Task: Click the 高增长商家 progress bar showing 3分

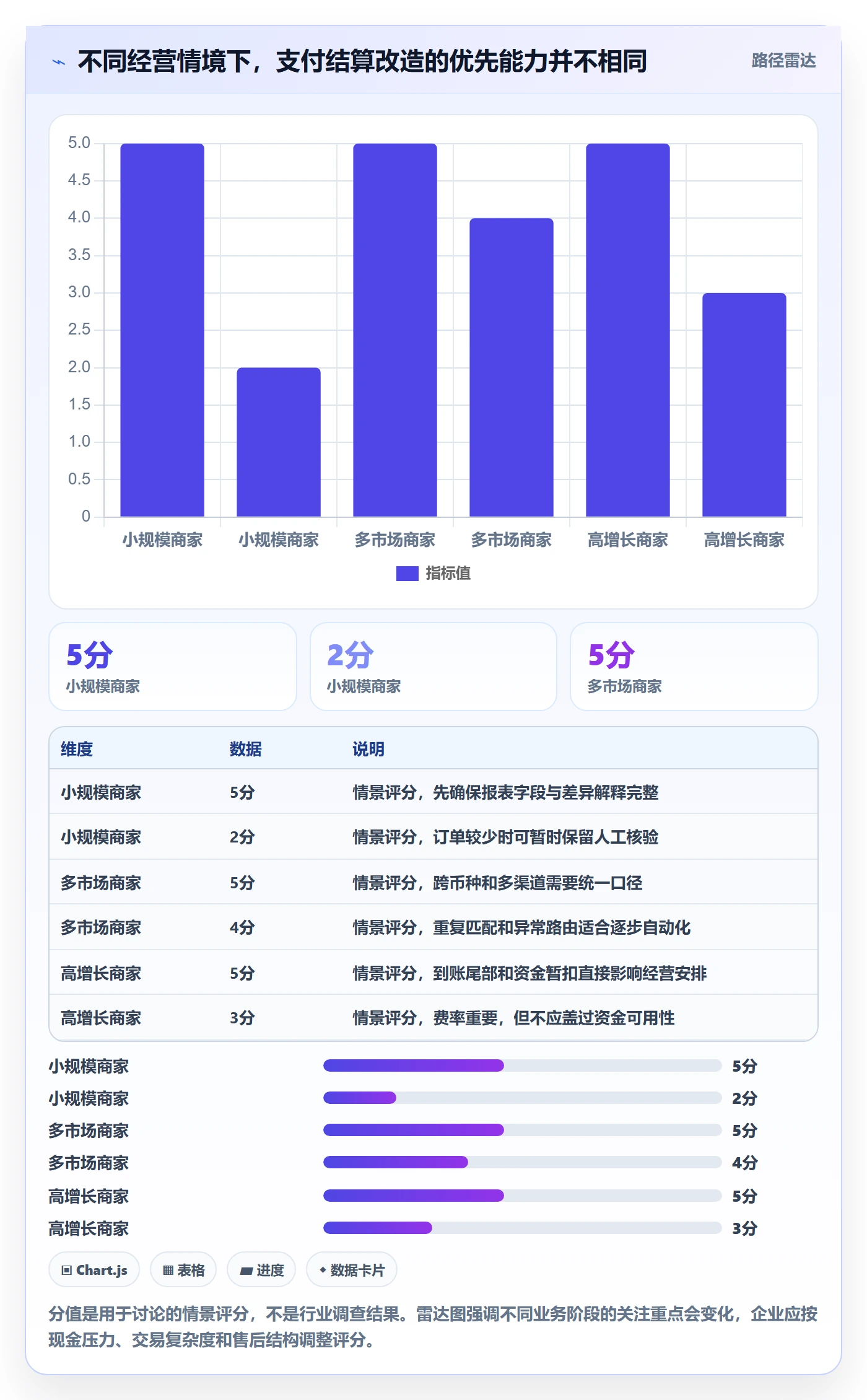Action: point(522,1228)
